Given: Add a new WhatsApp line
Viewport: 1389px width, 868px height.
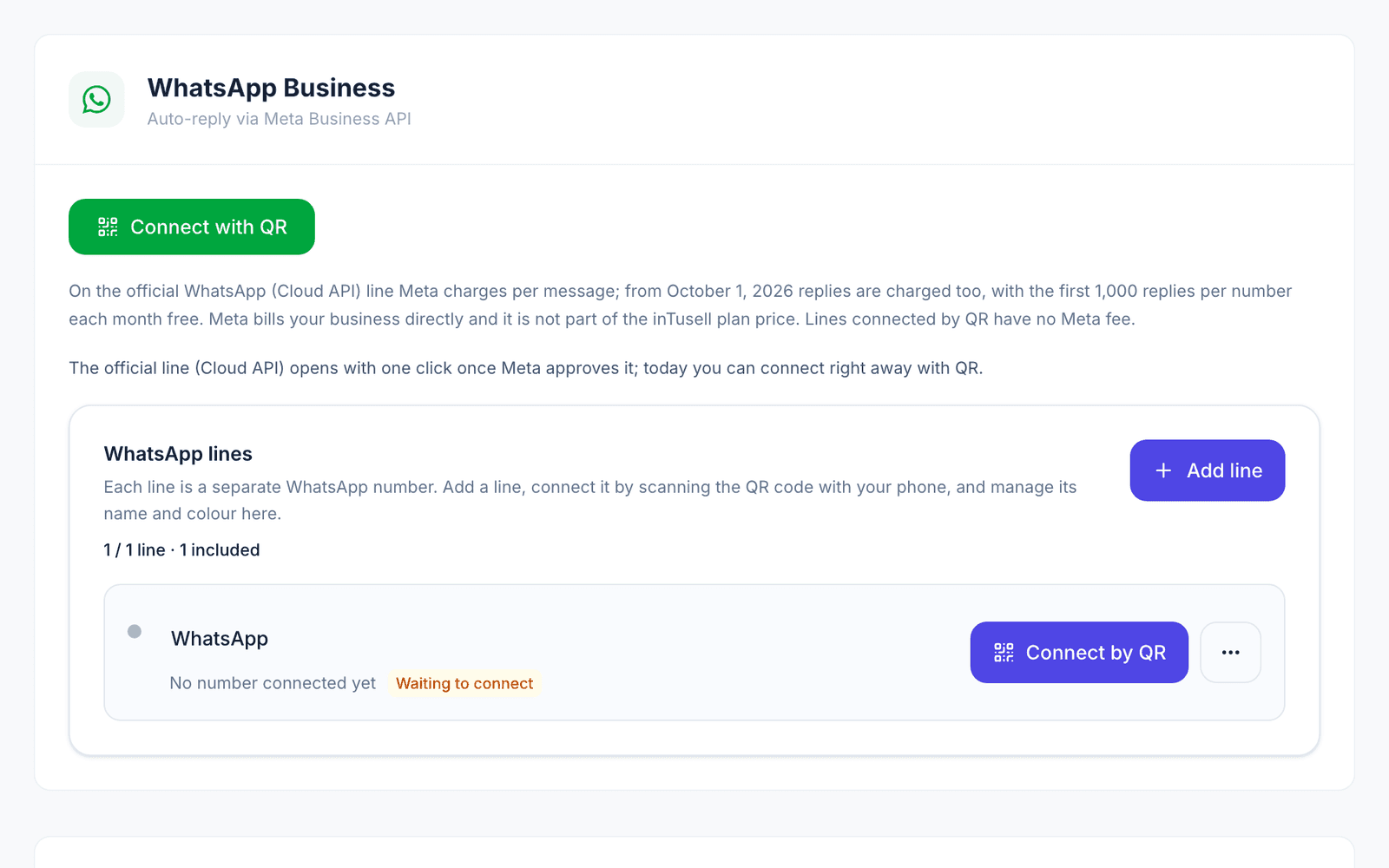Looking at the screenshot, I should 1207,470.
